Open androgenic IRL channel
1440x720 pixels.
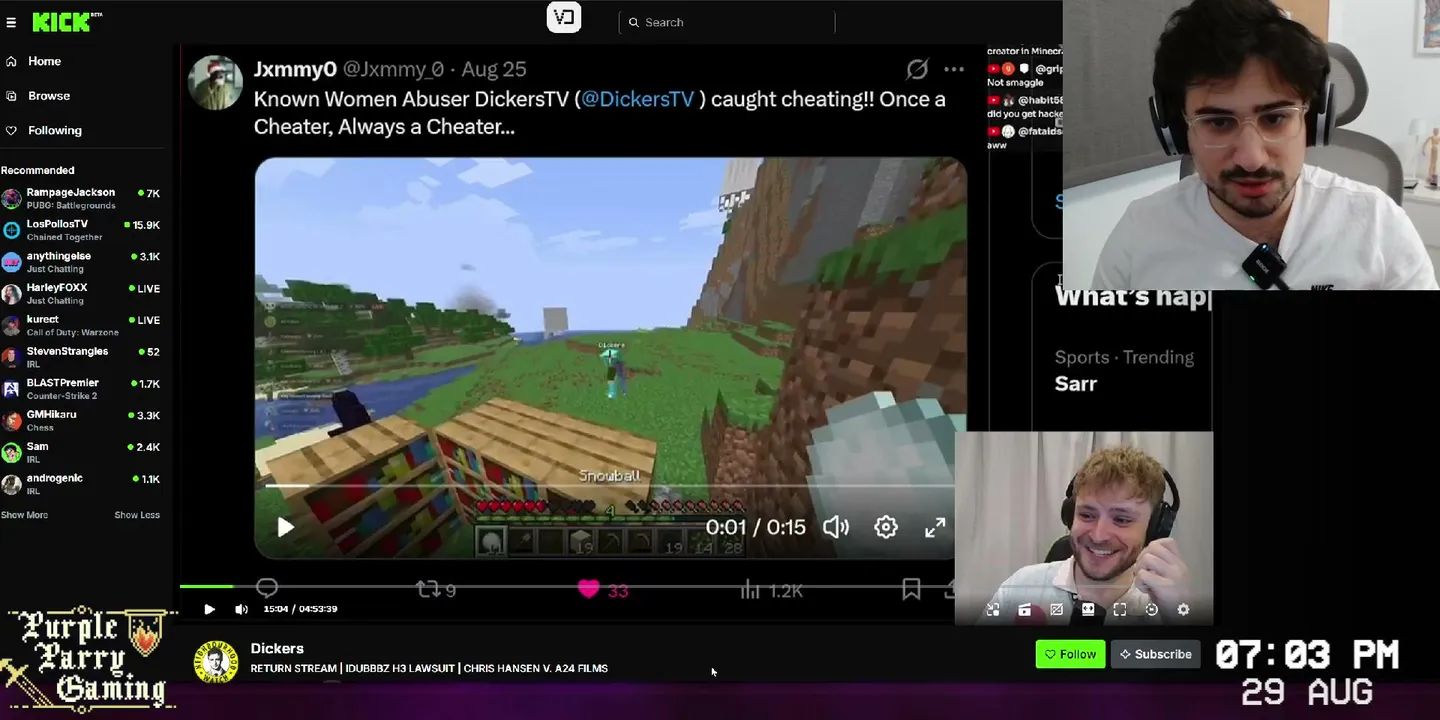[81, 484]
